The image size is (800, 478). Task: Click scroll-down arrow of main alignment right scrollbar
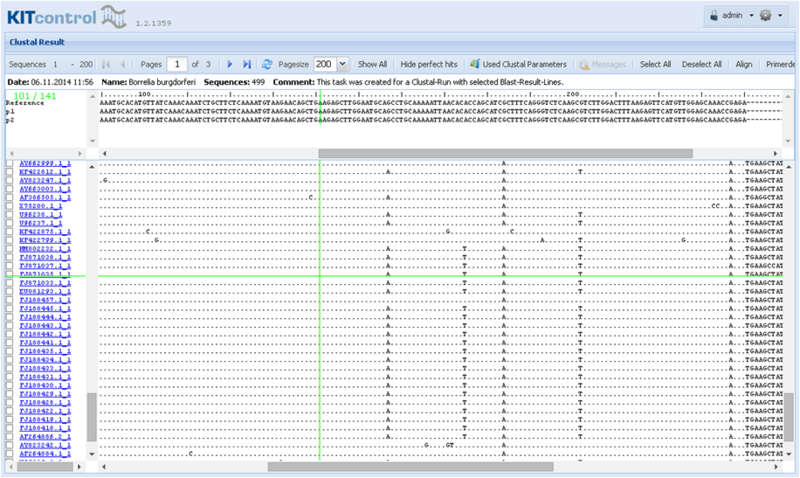[789, 454]
